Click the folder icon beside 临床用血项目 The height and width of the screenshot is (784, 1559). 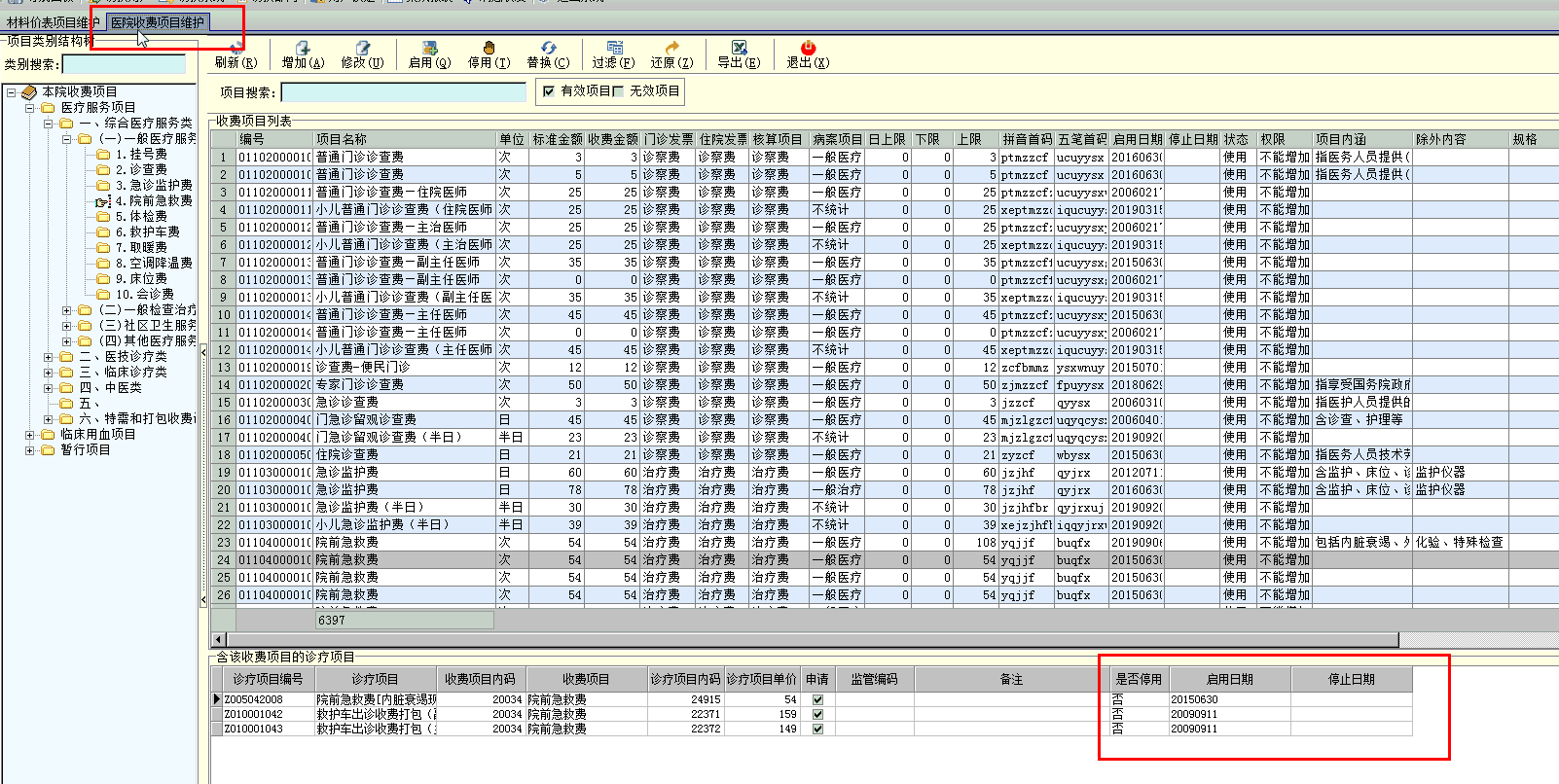[48, 435]
